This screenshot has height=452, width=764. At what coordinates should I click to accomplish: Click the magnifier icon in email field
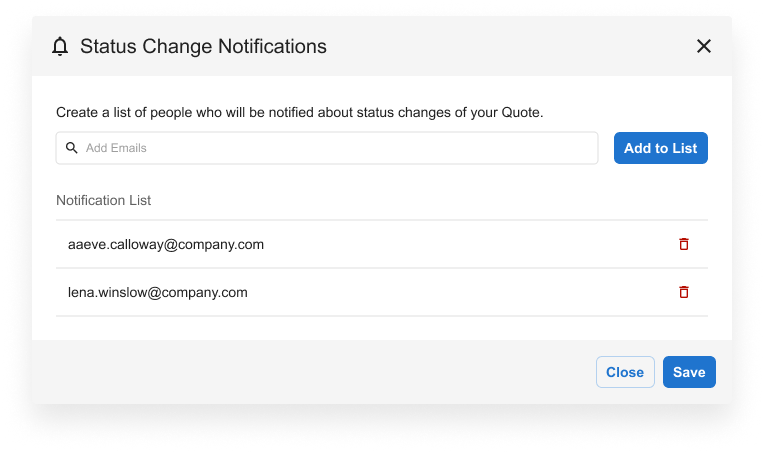pyautogui.click(x=72, y=148)
